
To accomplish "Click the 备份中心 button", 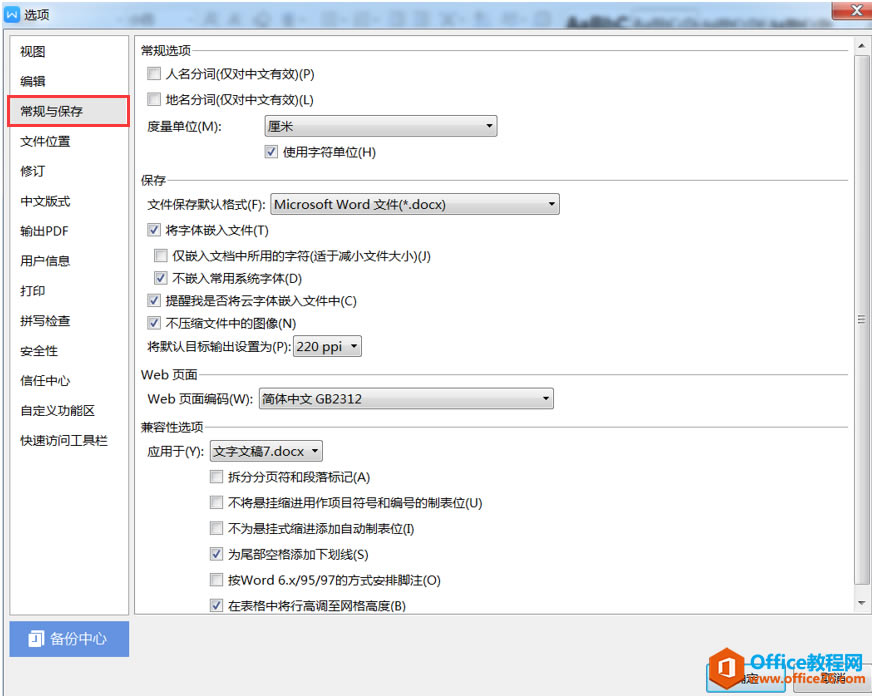I will point(69,639).
